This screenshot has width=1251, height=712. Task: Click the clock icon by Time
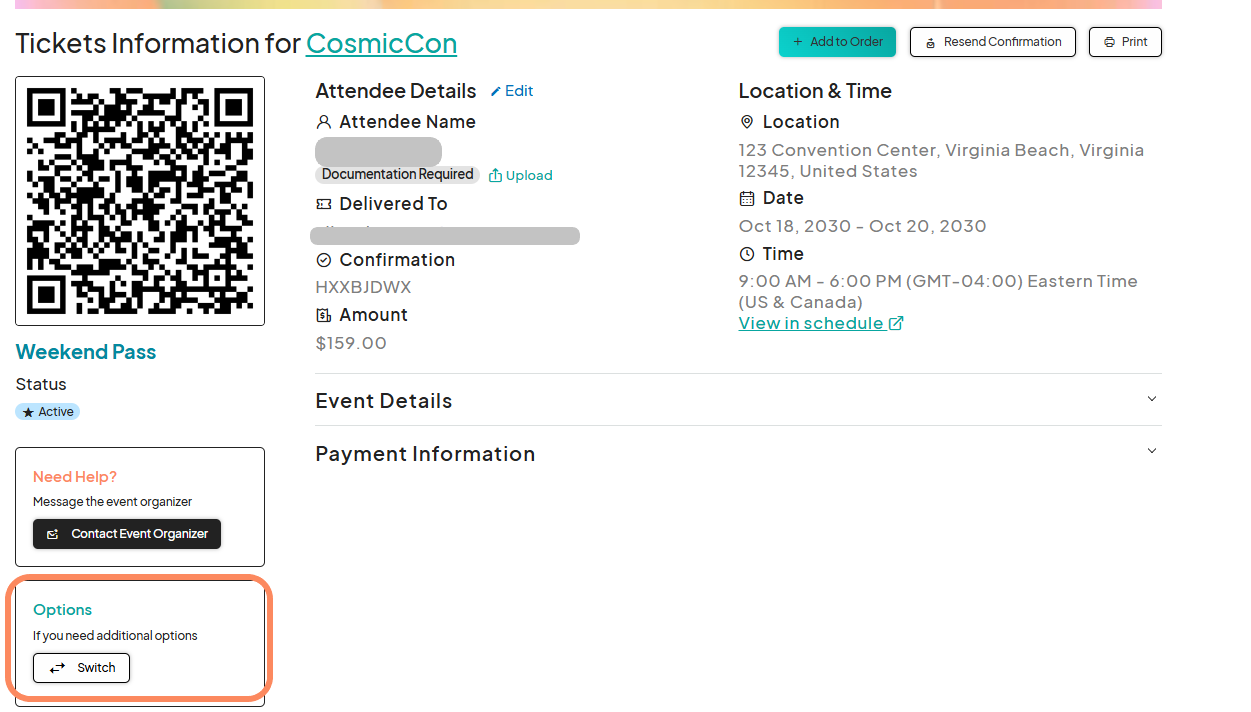click(746, 254)
